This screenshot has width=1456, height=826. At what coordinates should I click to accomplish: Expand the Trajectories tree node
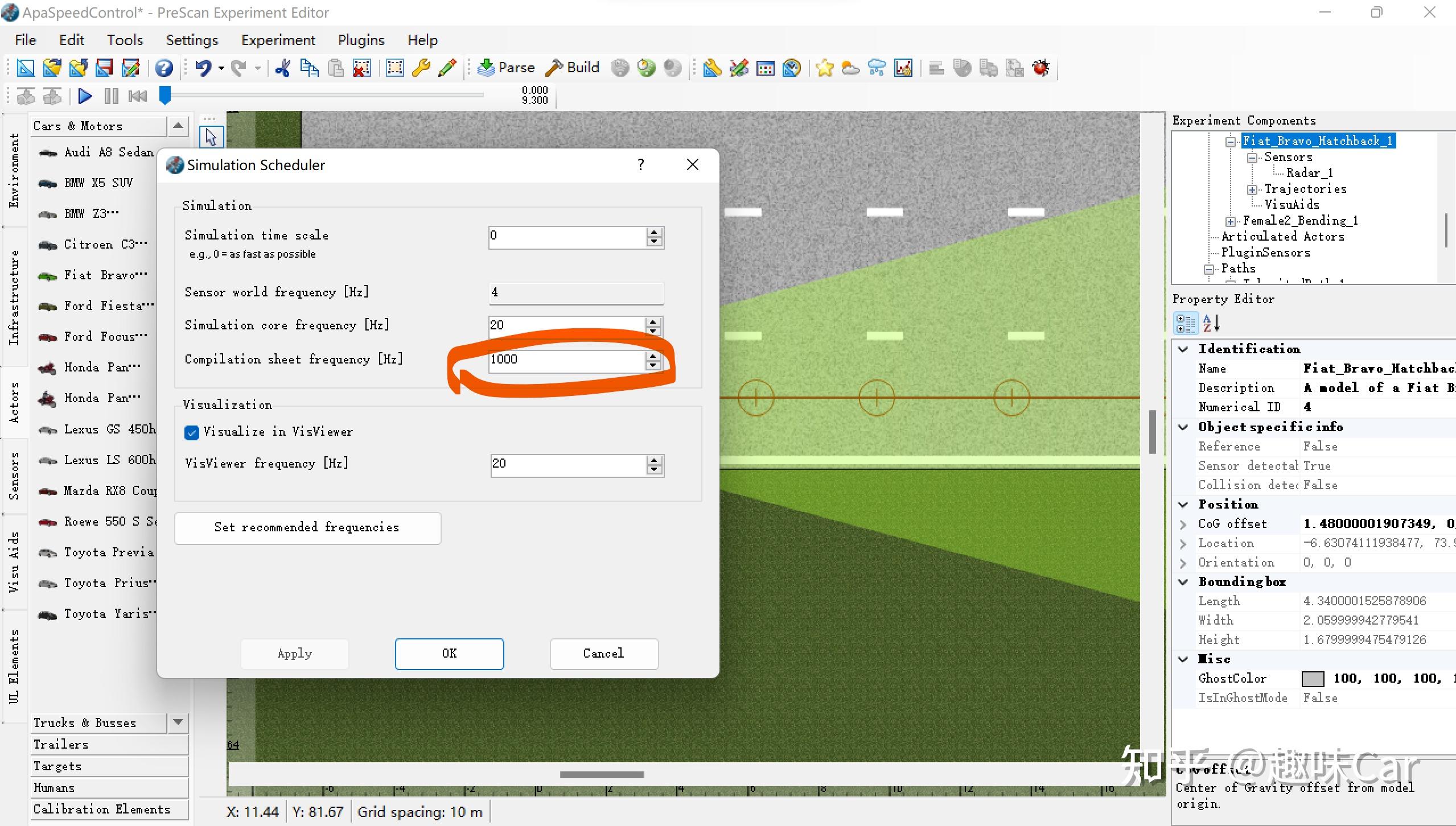click(1252, 189)
